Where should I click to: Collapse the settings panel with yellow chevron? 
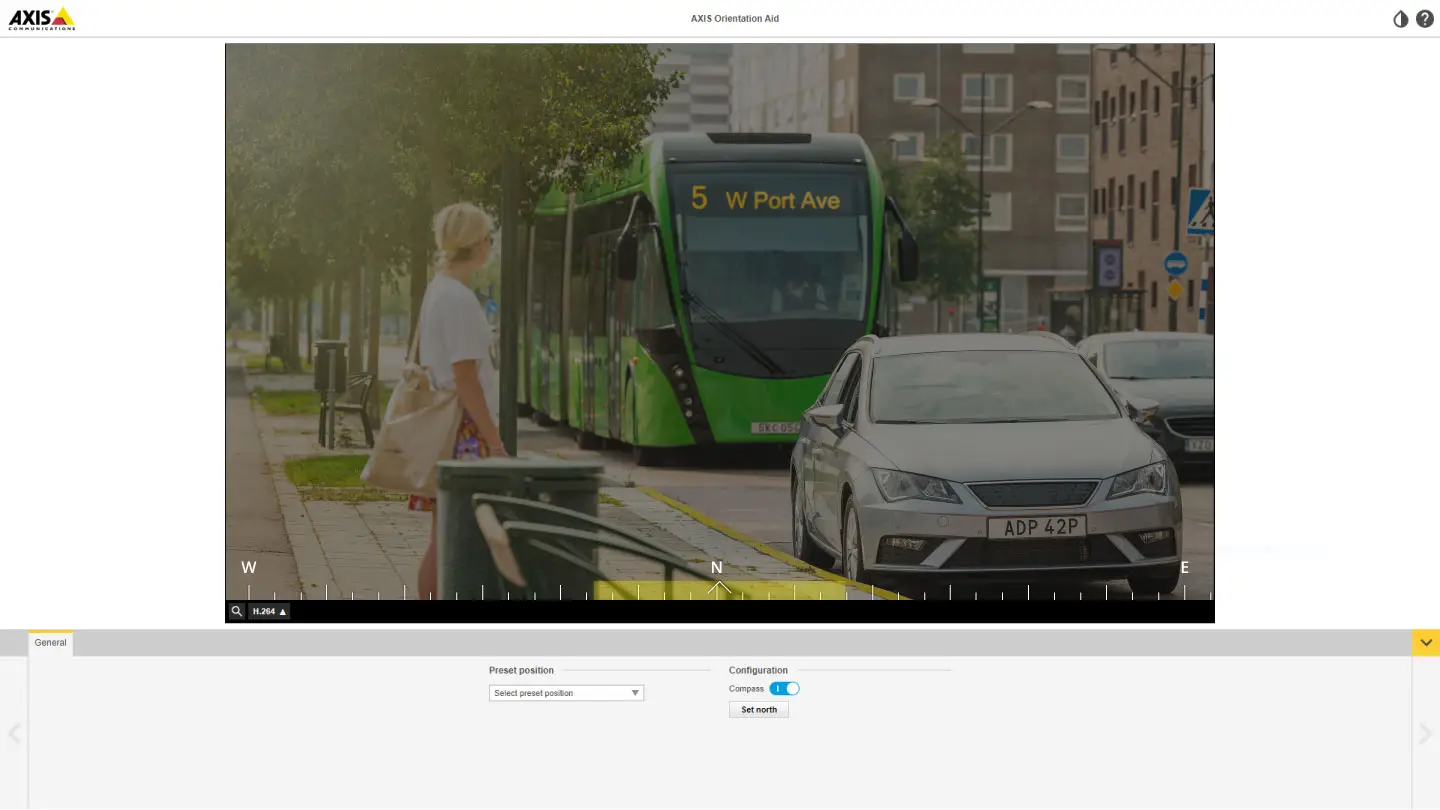[x=1425, y=643]
